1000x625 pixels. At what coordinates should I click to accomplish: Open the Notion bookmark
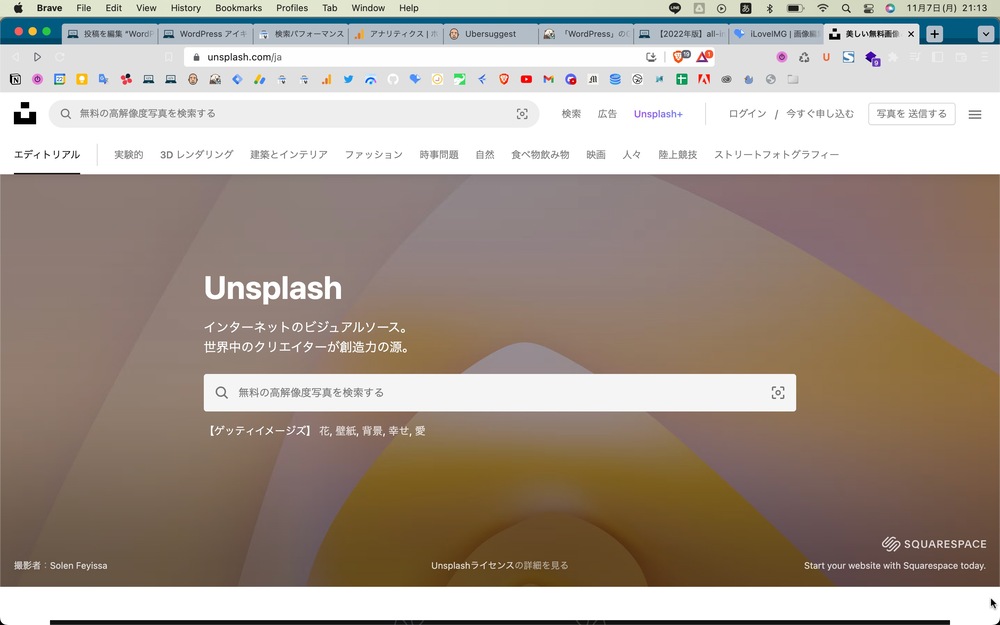(15, 80)
